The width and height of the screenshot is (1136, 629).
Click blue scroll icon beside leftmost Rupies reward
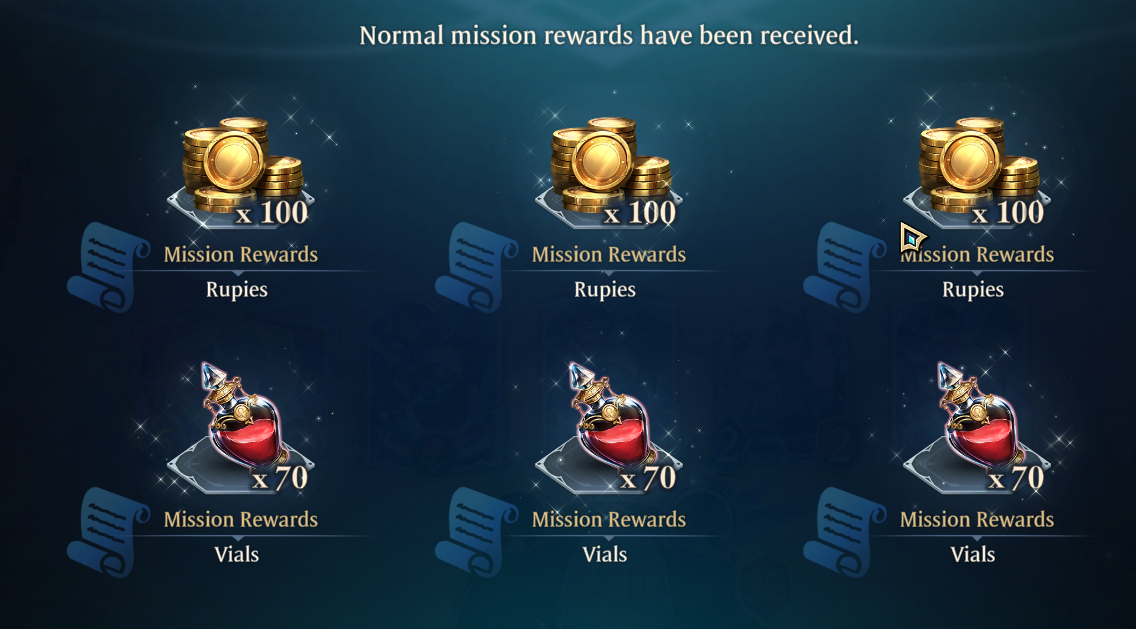pyautogui.click(x=108, y=267)
